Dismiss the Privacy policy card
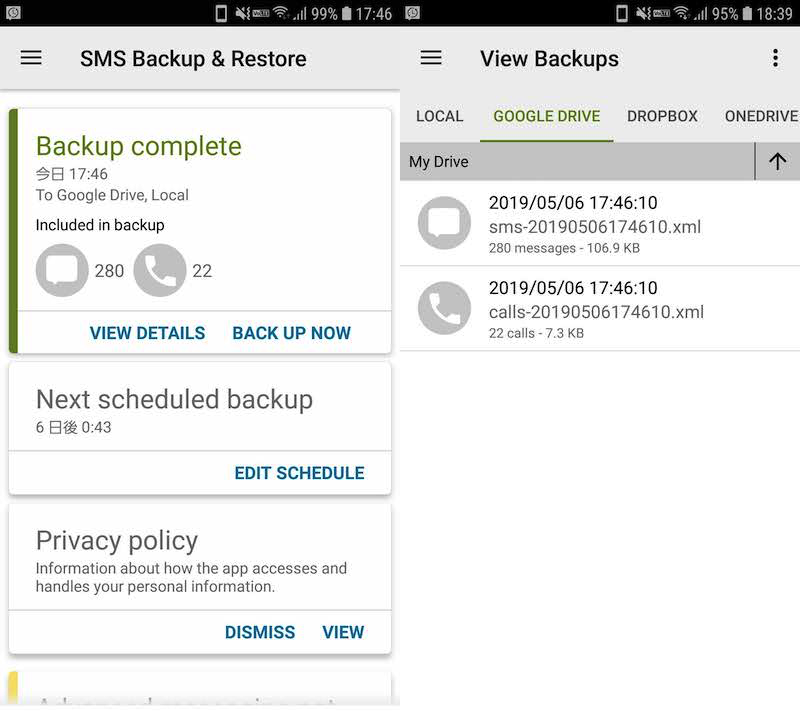Viewport: 800px width, 711px height. tap(260, 632)
